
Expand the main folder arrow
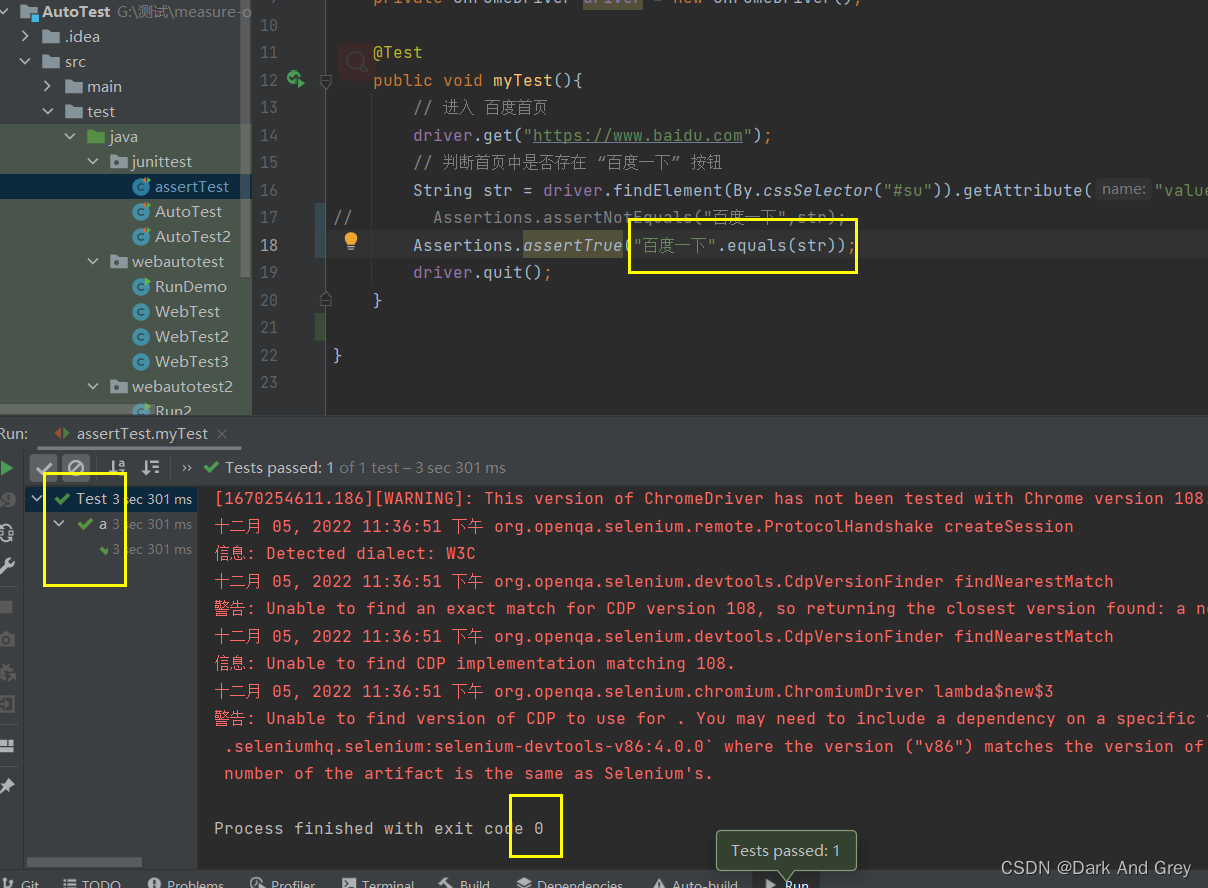click(48, 87)
